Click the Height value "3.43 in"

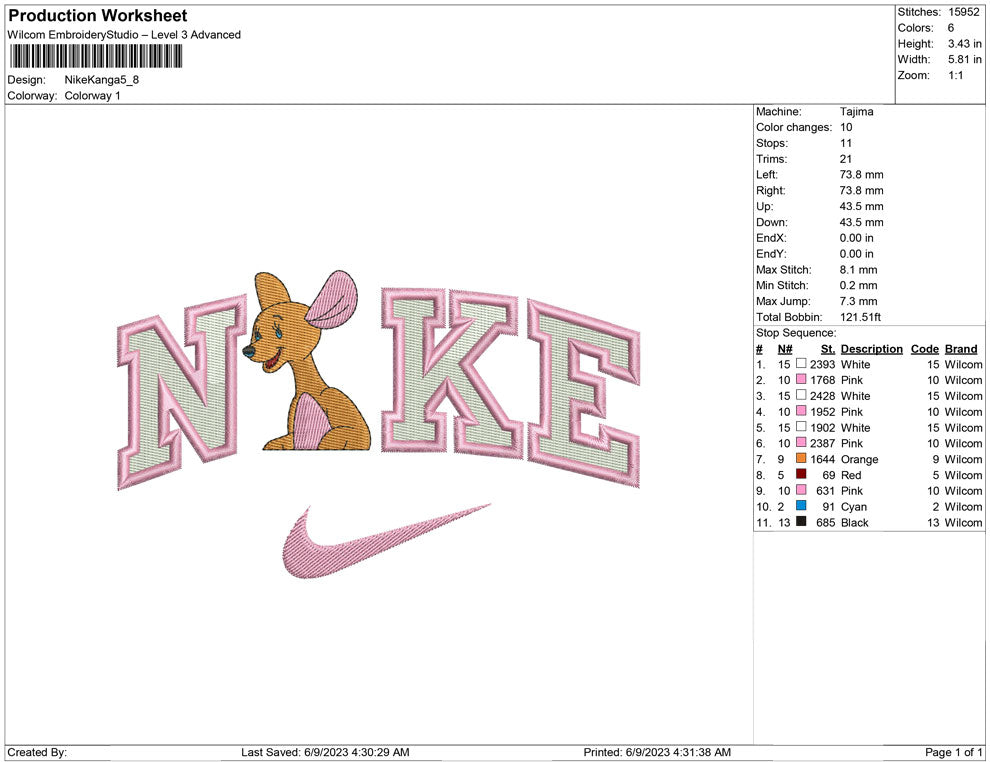(x=965, y=44)
